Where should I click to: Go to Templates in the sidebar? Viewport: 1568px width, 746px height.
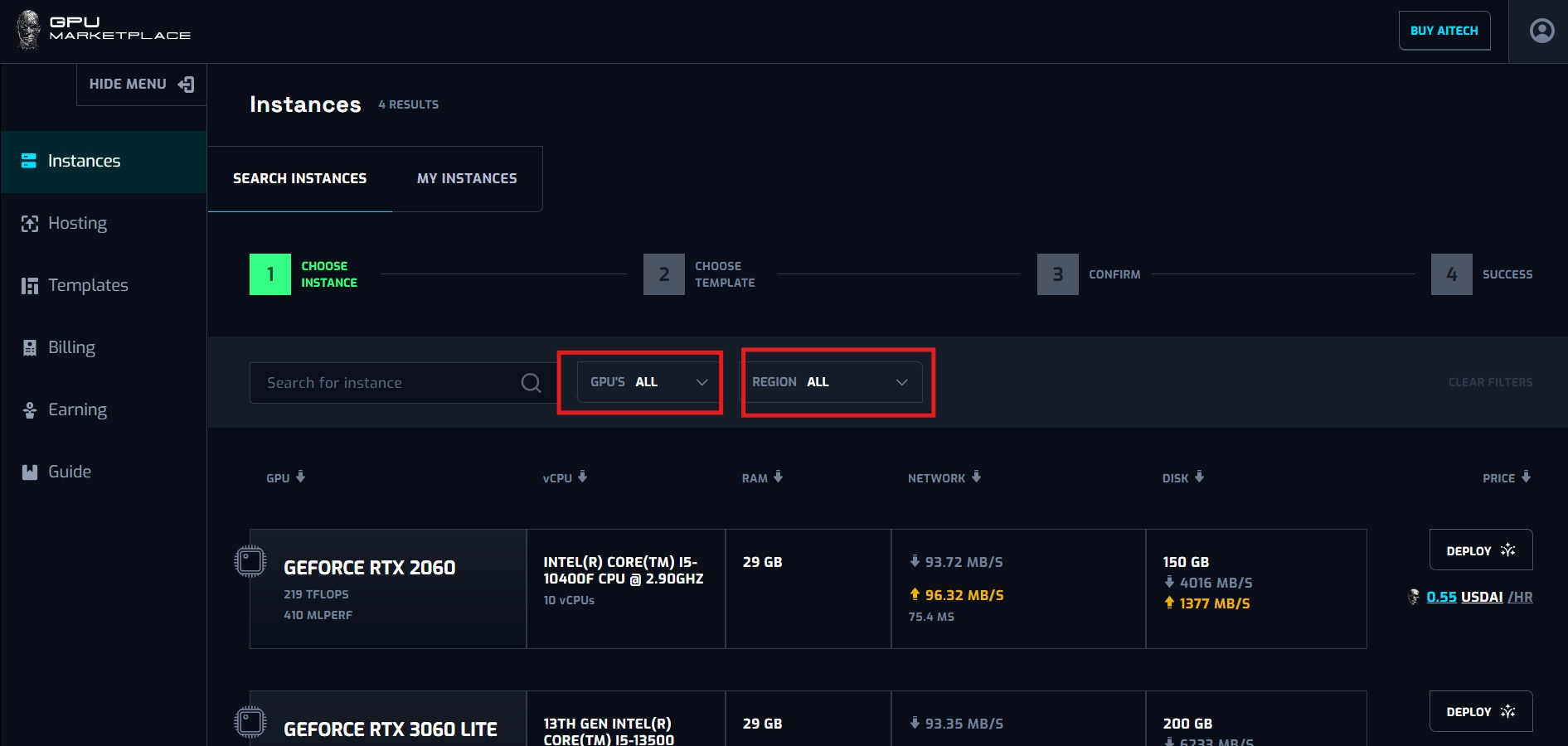coord(88,285)
